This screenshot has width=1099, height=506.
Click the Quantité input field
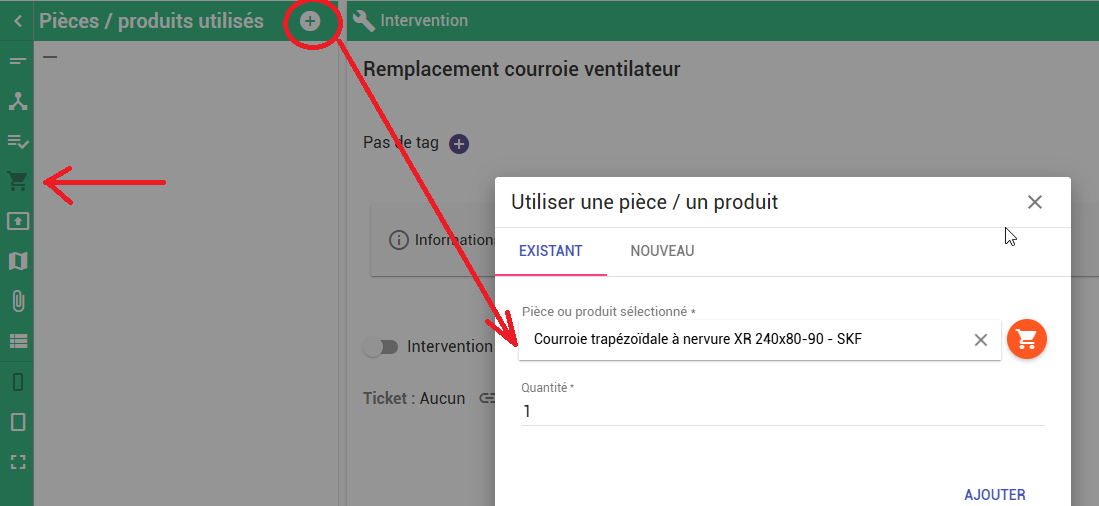(x=780, y=411)
